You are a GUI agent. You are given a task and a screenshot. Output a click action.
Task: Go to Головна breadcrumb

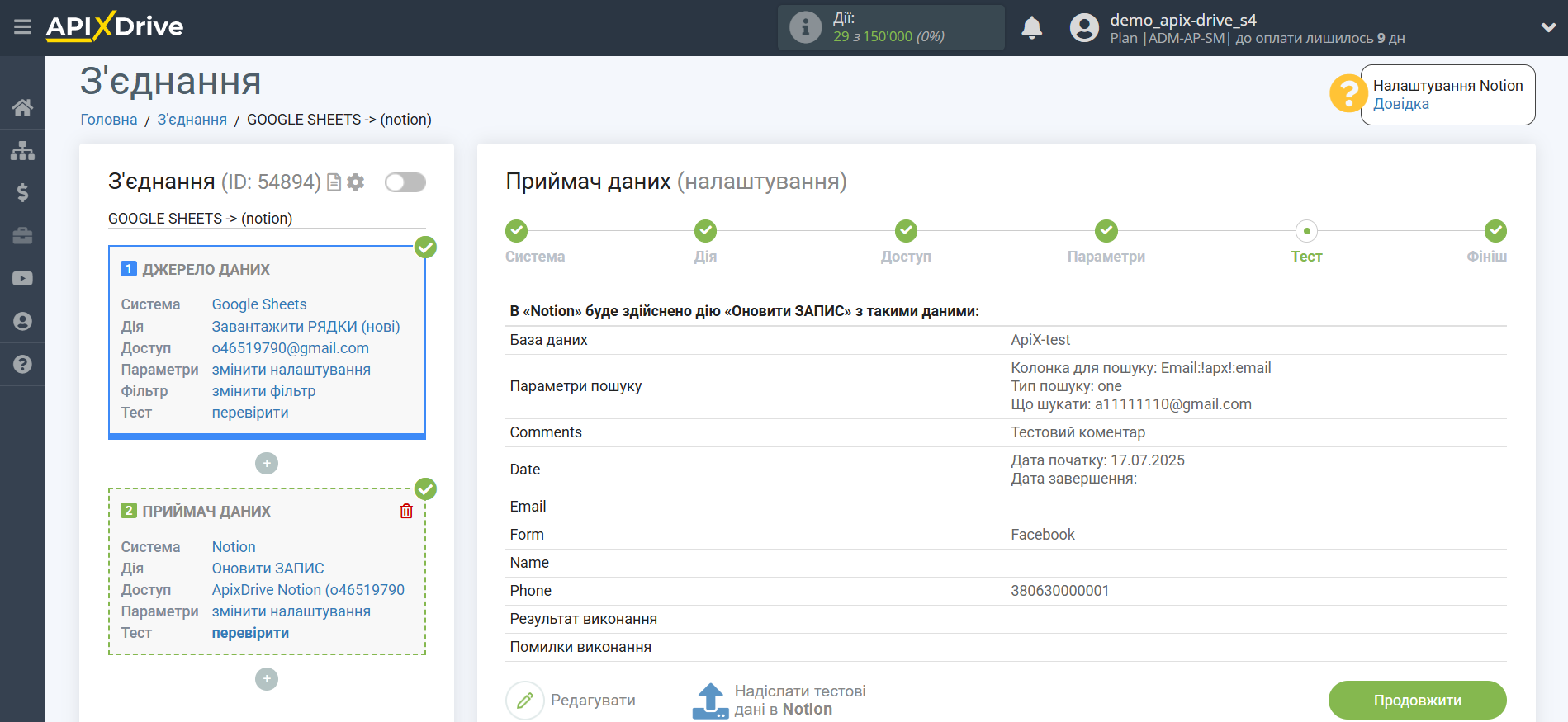coord(109,120)
